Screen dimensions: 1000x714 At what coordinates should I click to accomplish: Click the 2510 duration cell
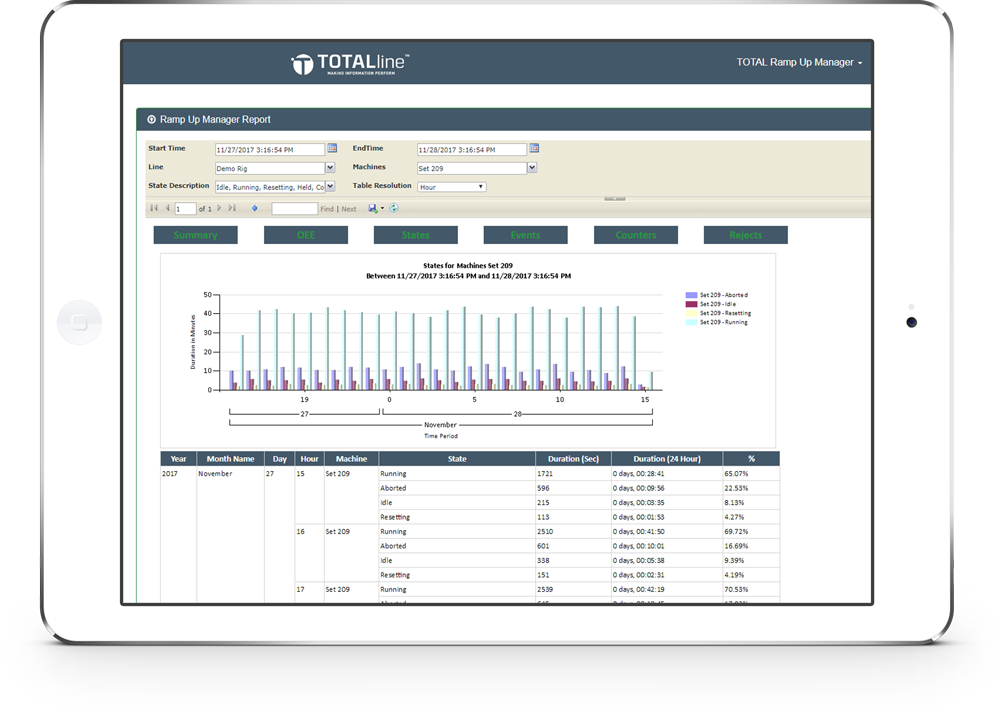(x=573, y=532)
